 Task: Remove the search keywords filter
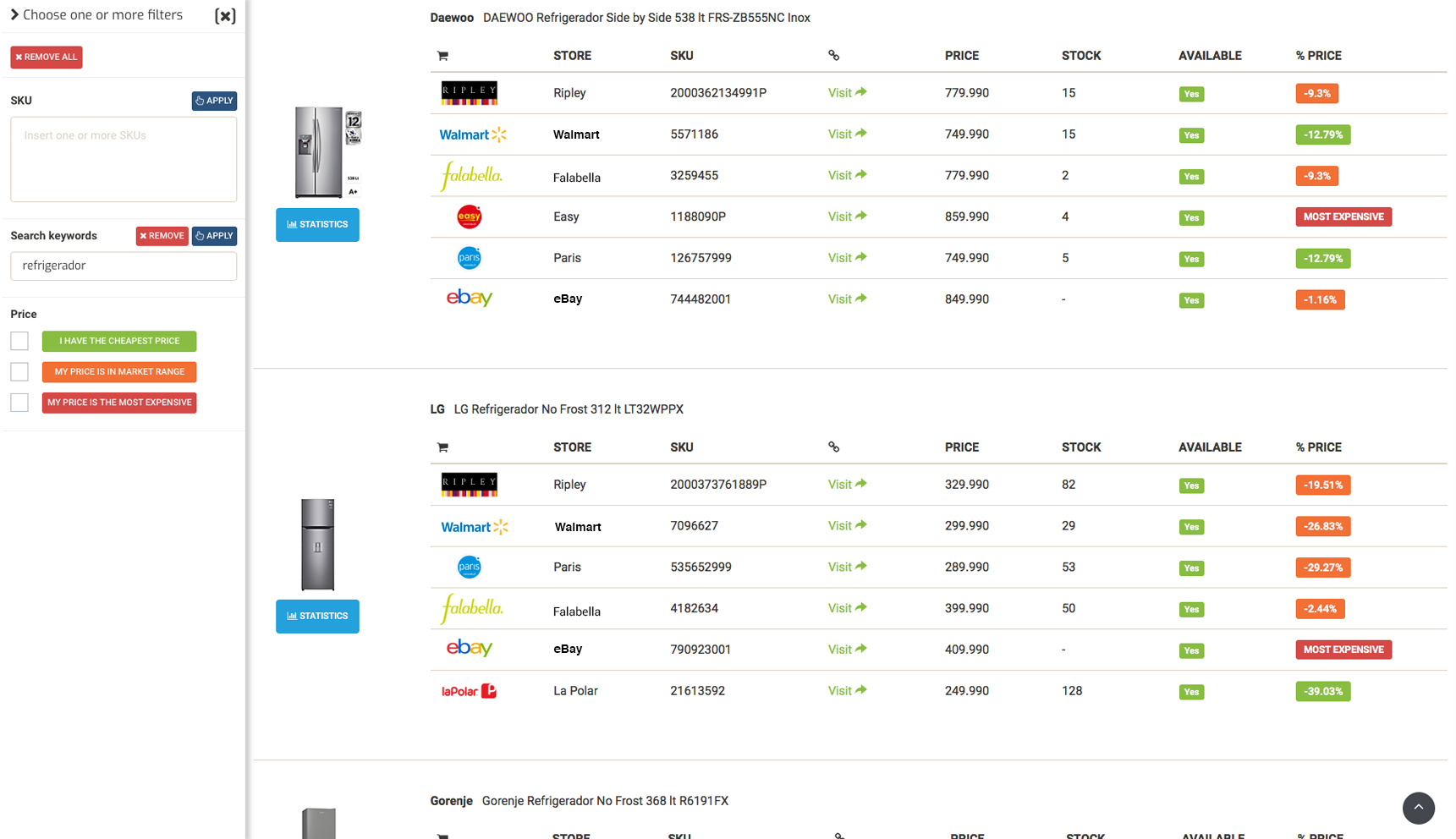pos(162,236)
